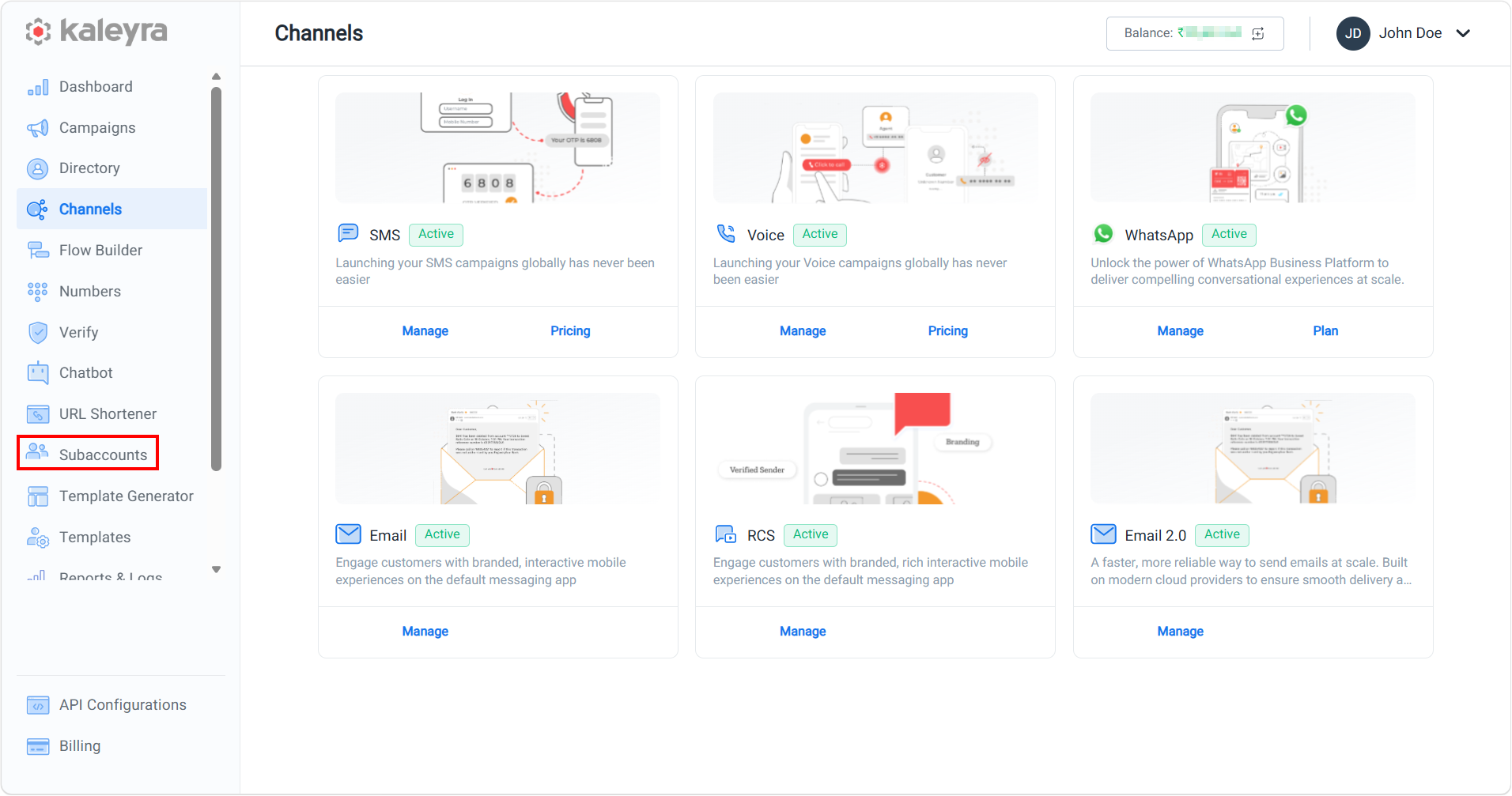Click the Verify shield icon
This screenshot has height=796, width=1512.
38,333
